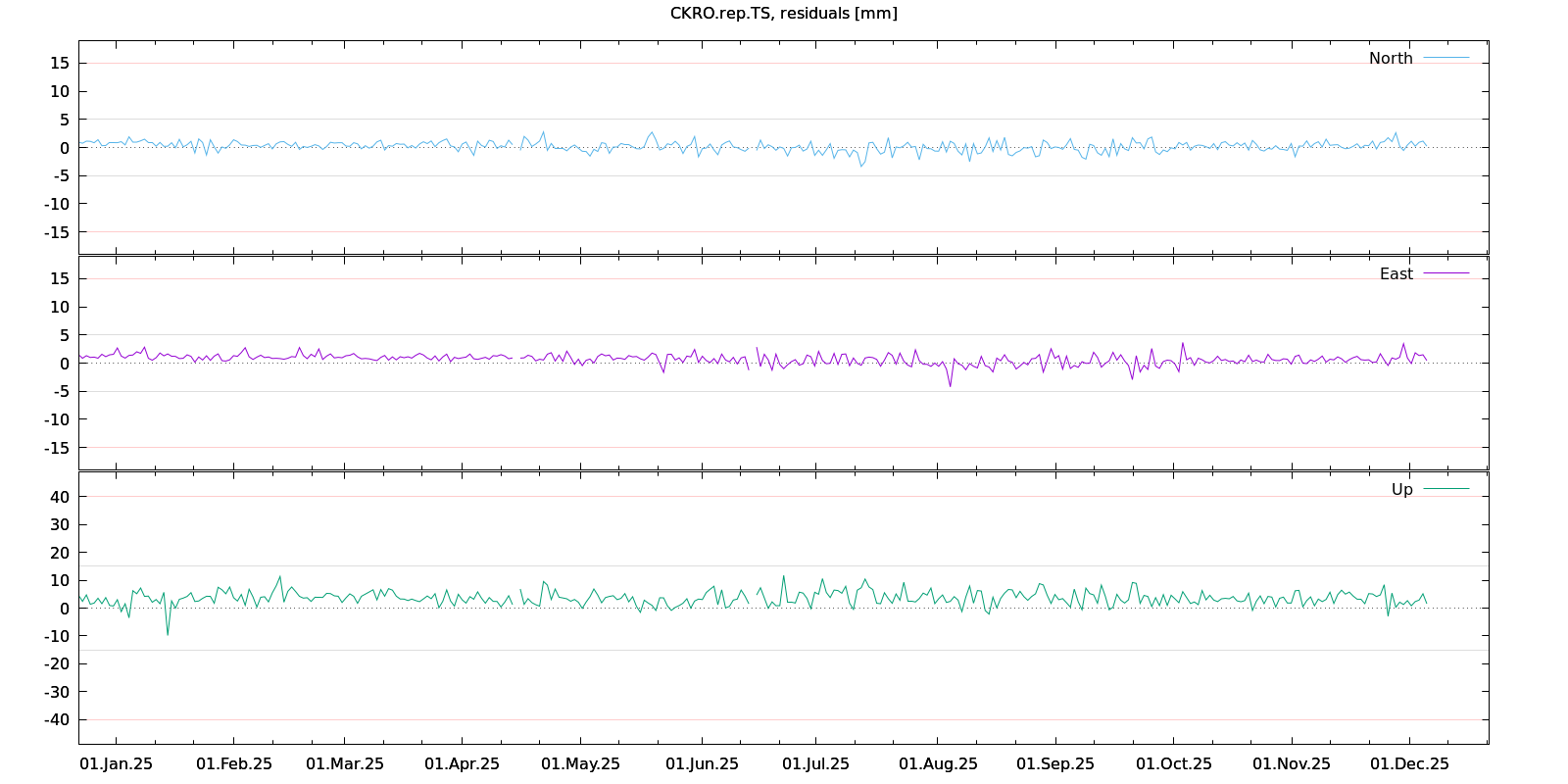This screenshot has height=784, width=1568.
Task: Click the 01.Oct.25 date label
Action: coord(1173,763)
